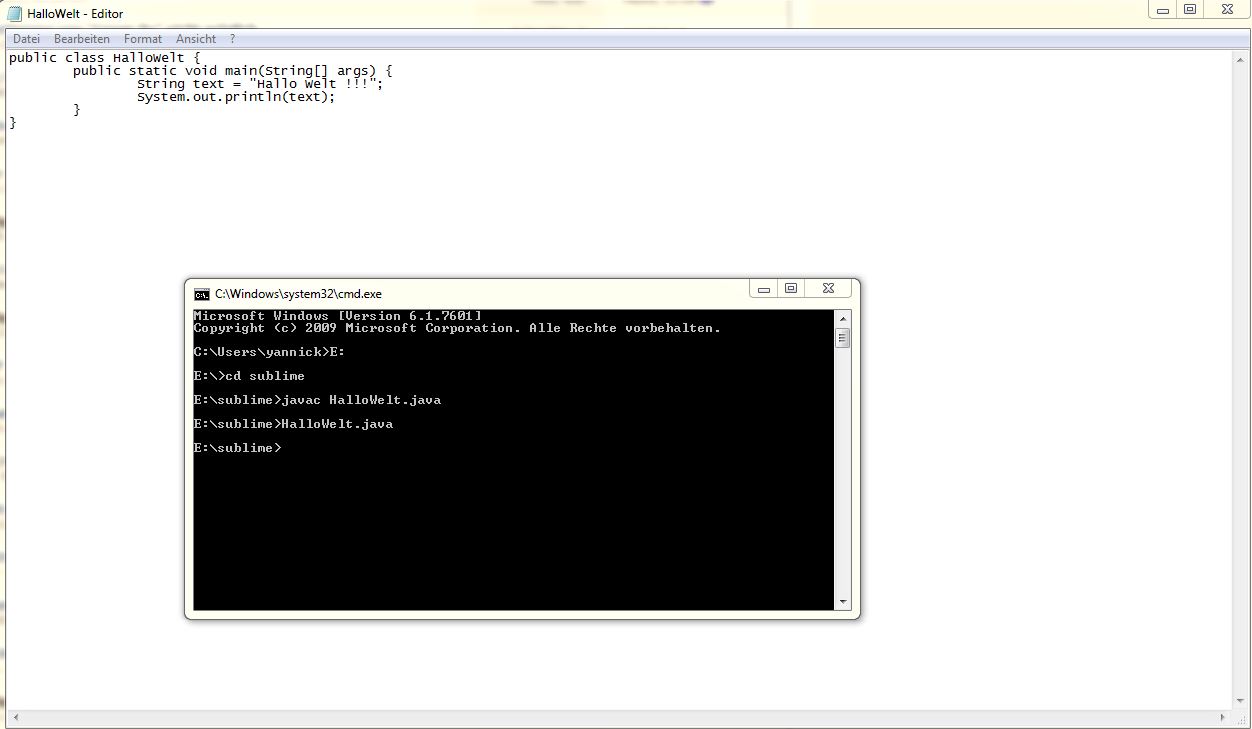Click the 'C:\Users\yannick>E:' console line
1252x729 pixels.
click(269, 352)
